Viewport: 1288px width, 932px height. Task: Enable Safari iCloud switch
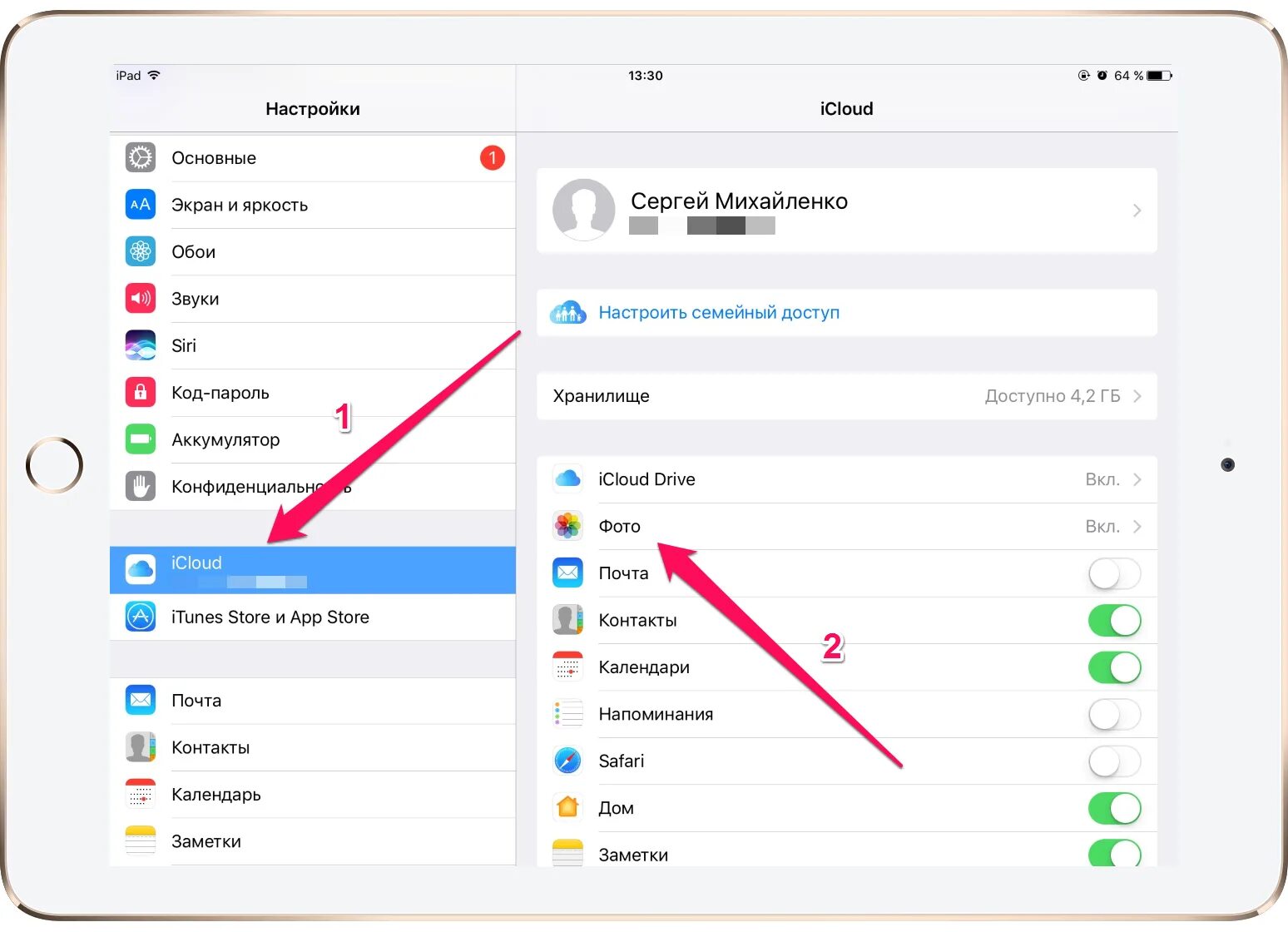tap(1115, 761)
